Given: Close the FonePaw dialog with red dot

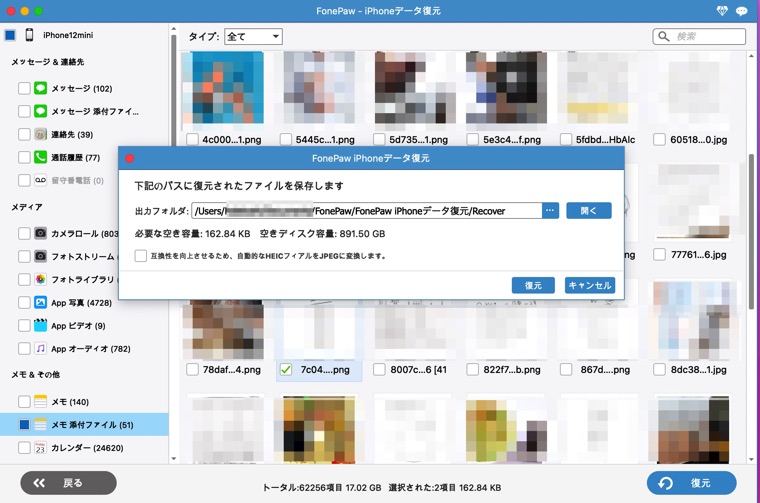Looking at the screenshot, I should coord(129,158).
